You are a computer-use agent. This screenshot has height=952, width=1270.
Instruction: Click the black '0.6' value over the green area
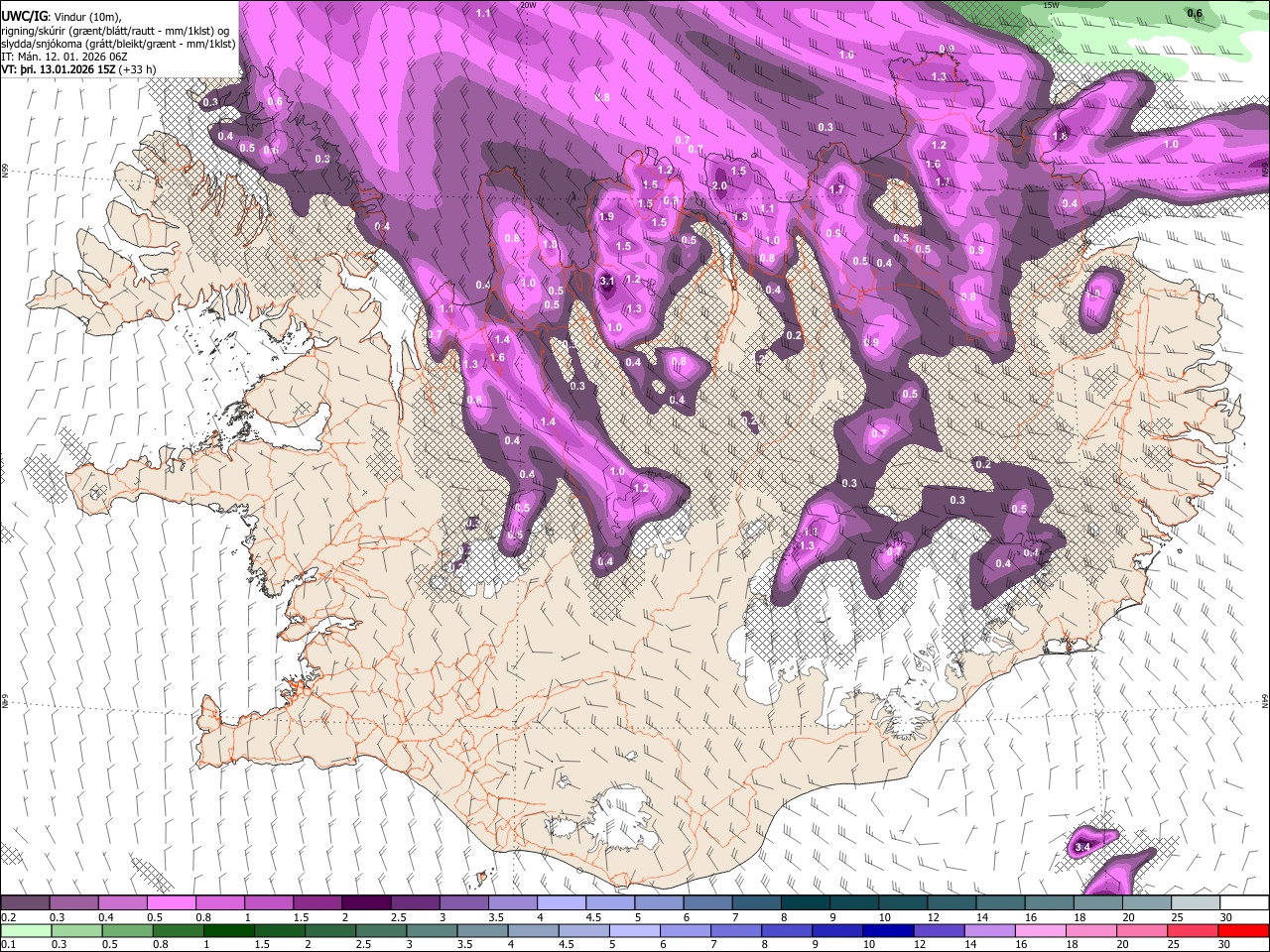[x=1196, y=13]
